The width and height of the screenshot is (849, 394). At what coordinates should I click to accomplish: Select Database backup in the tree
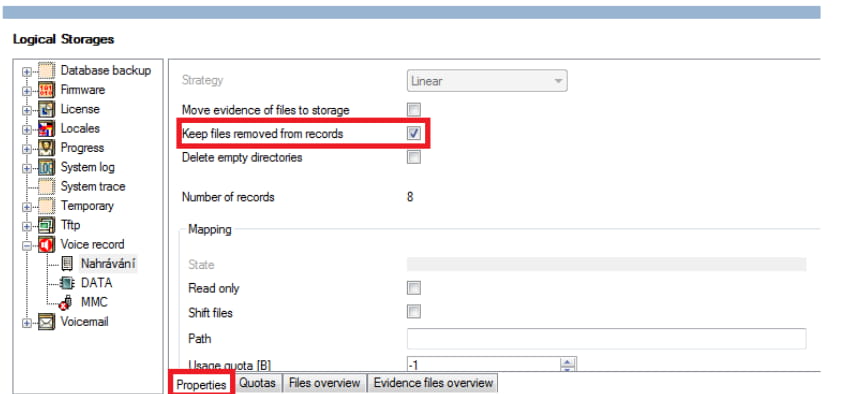pos(106,70)
